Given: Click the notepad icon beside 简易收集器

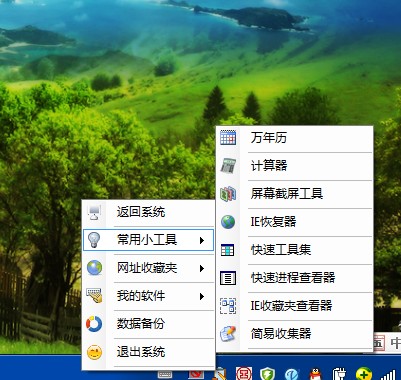Looking at the screenshot, I should (x=228, y=334).
